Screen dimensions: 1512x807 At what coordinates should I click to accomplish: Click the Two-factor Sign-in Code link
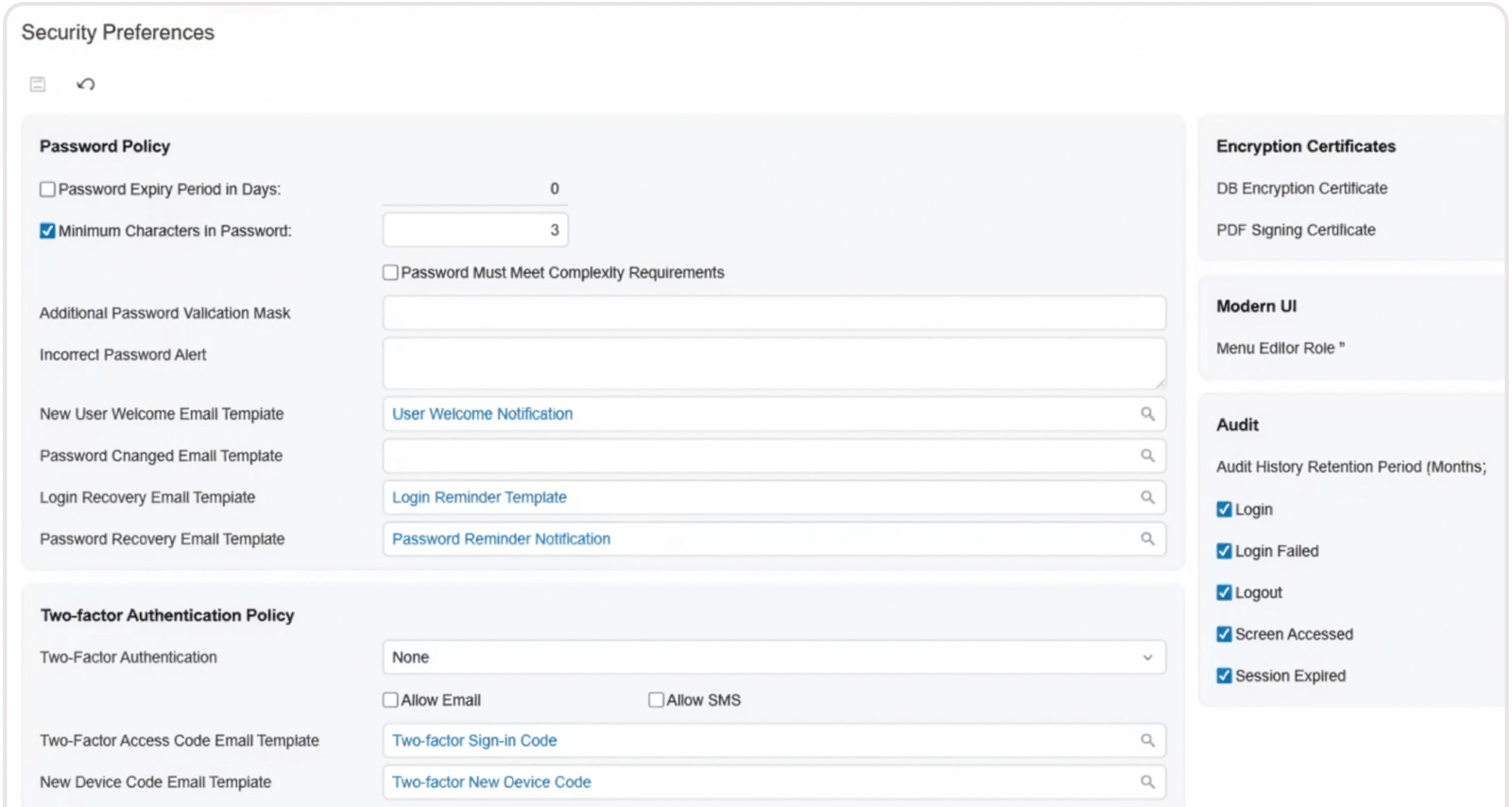(474, 741)
